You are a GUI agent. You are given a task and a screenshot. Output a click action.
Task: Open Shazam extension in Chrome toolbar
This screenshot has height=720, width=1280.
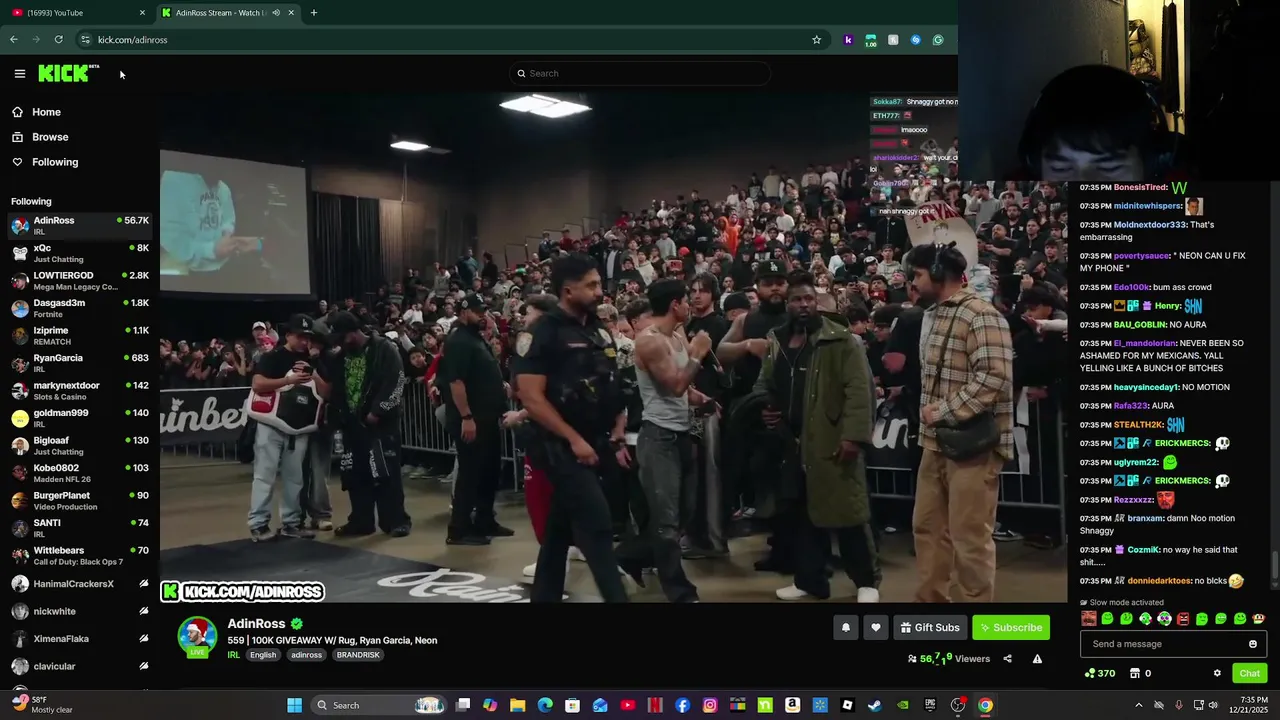coord(915,40)
